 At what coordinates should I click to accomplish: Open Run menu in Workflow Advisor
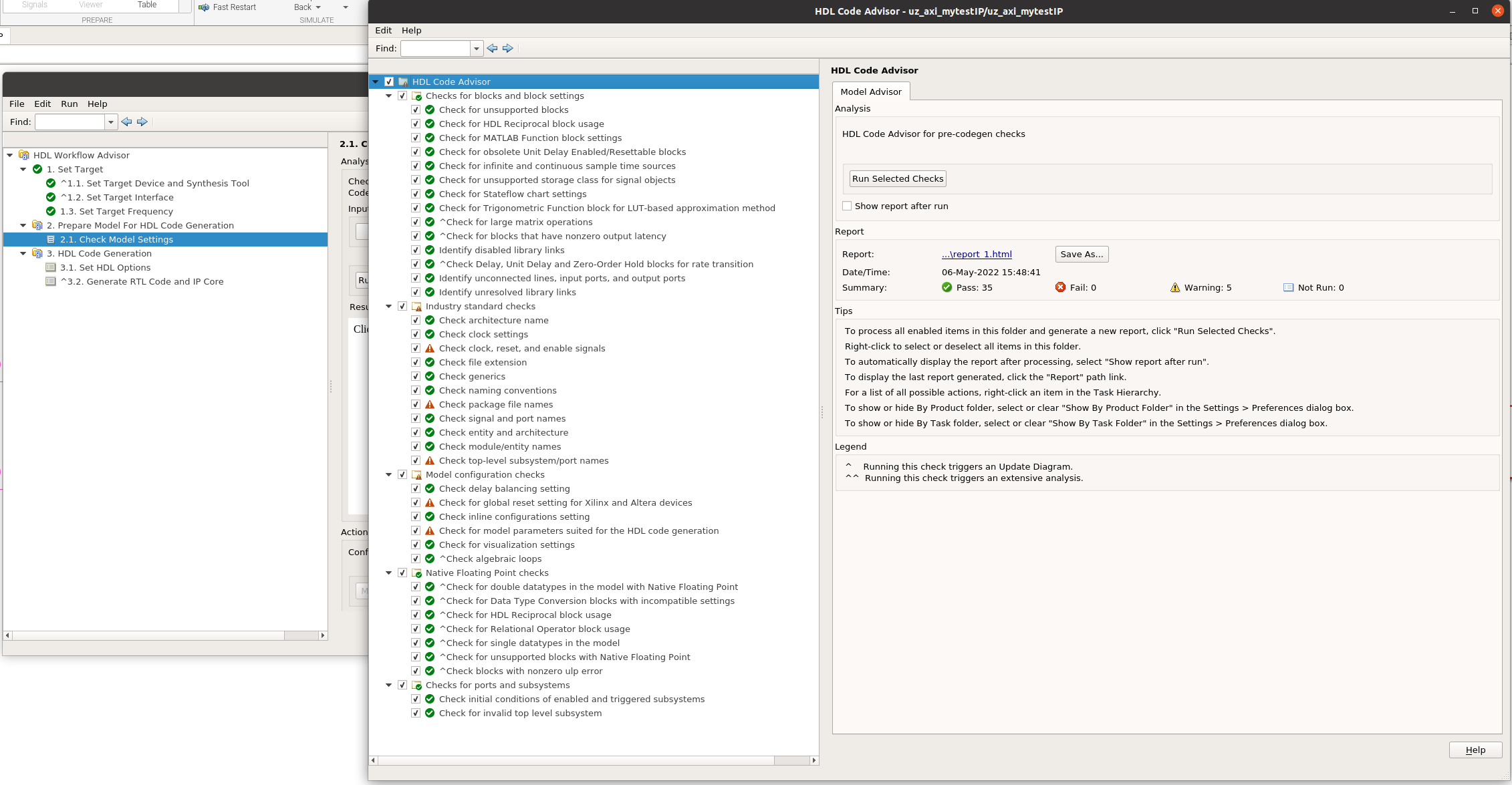point(70,104)
